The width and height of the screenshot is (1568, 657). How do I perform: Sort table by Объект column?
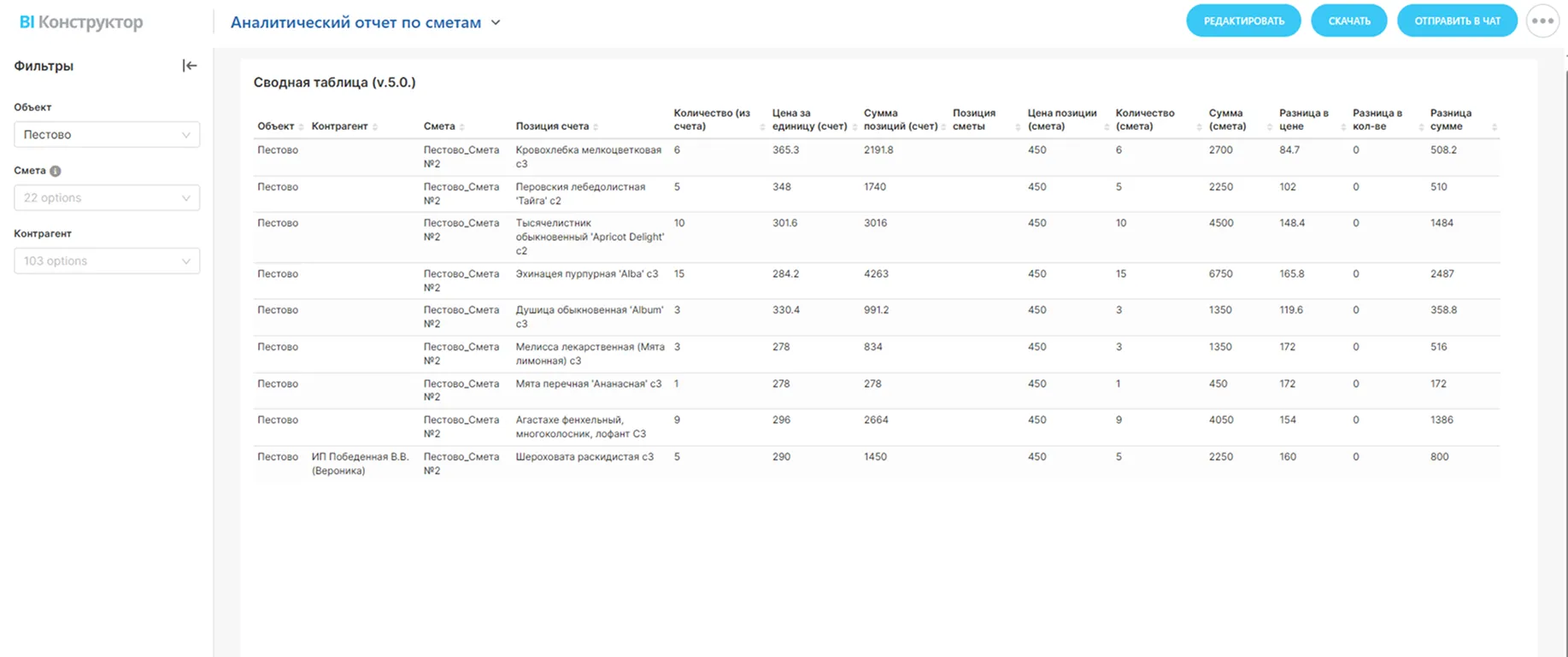tap(301, 127)
